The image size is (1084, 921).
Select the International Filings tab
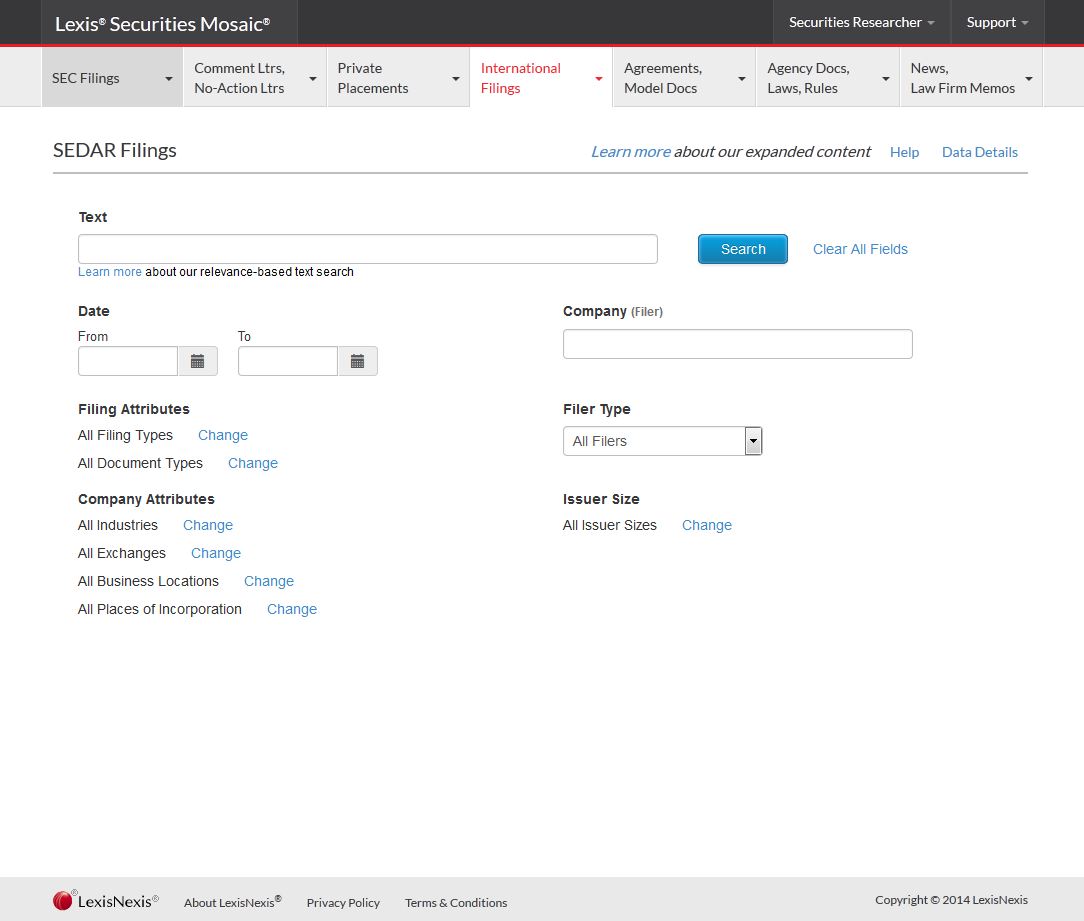tap(541, 77)
